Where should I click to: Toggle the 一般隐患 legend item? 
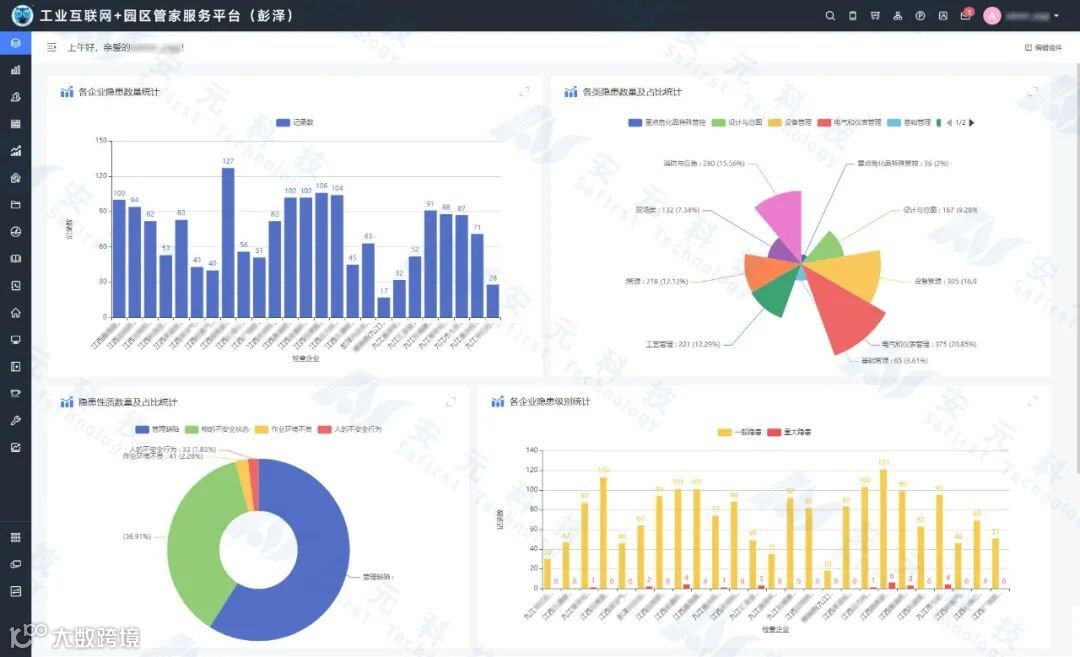[x=740, y=432]
